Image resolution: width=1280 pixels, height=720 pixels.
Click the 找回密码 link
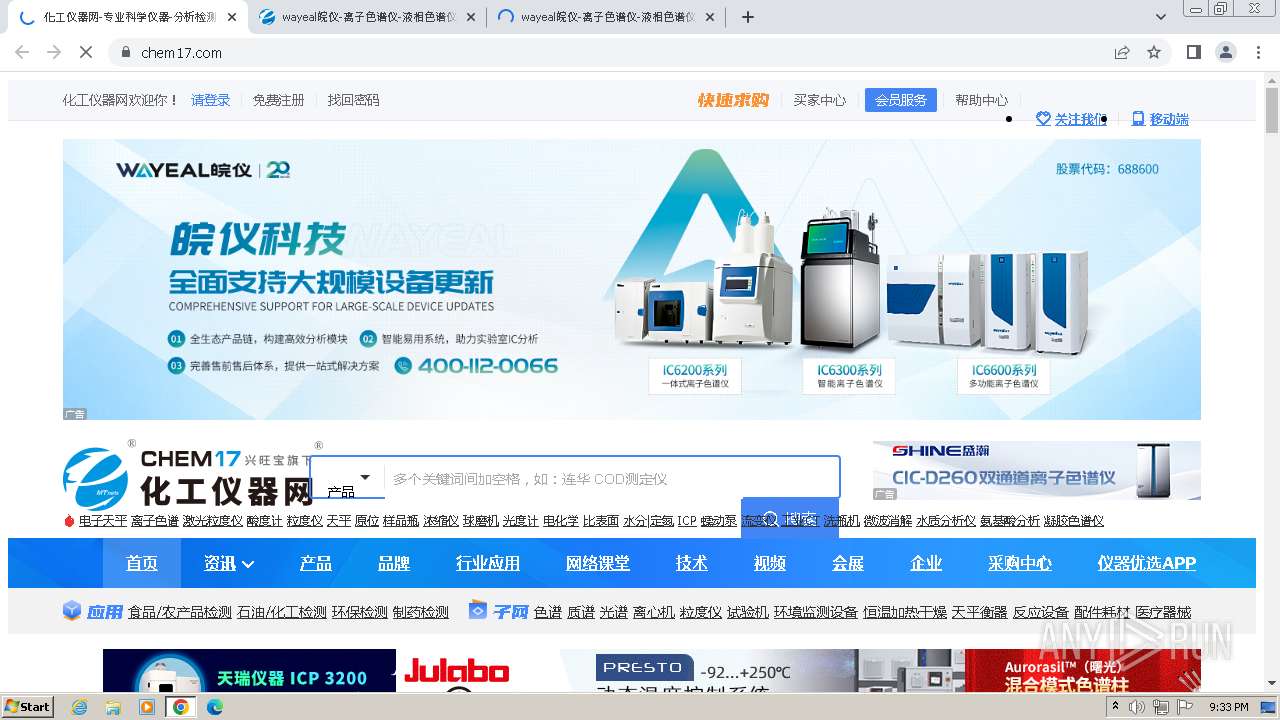click(354, 100)
